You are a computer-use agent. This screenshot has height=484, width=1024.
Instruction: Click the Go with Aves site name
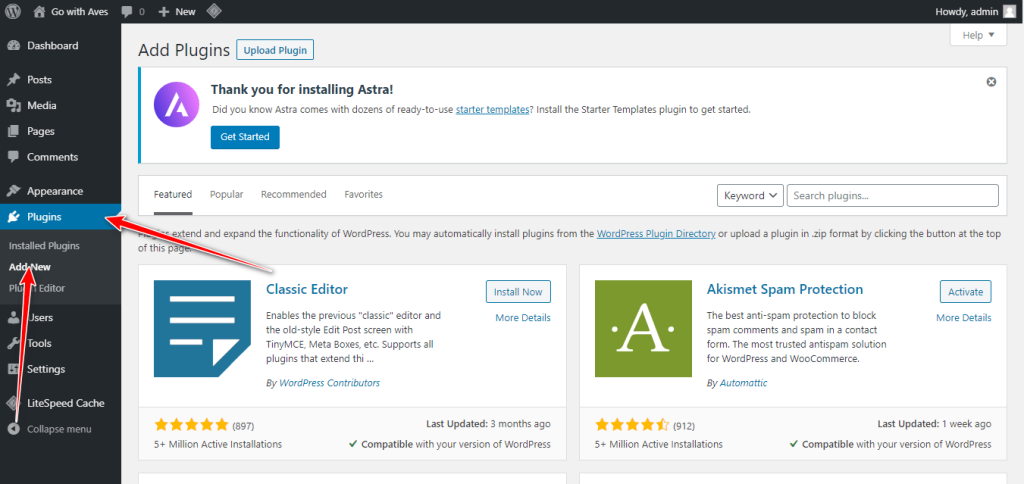coord(79,12)
